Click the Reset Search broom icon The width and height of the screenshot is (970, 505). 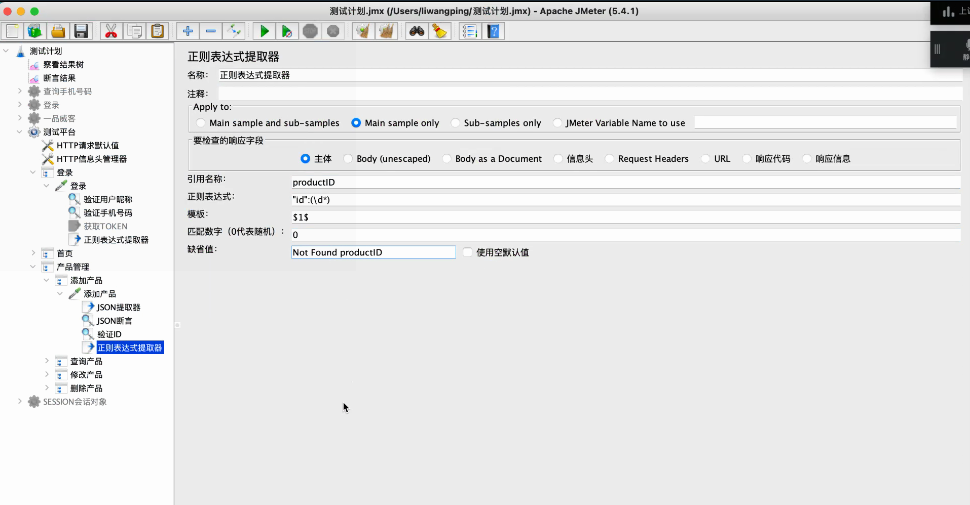440,31
